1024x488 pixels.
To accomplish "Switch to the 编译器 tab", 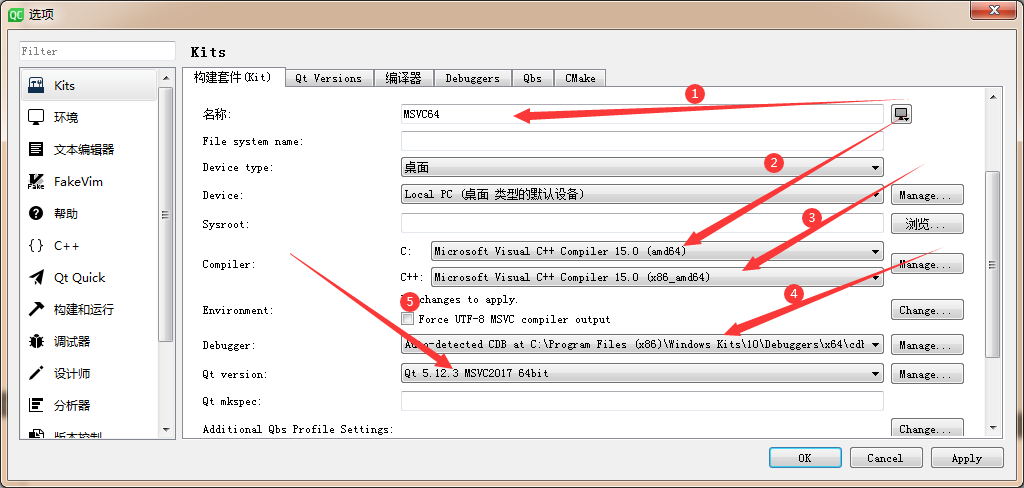I will [x=404, y=78].
